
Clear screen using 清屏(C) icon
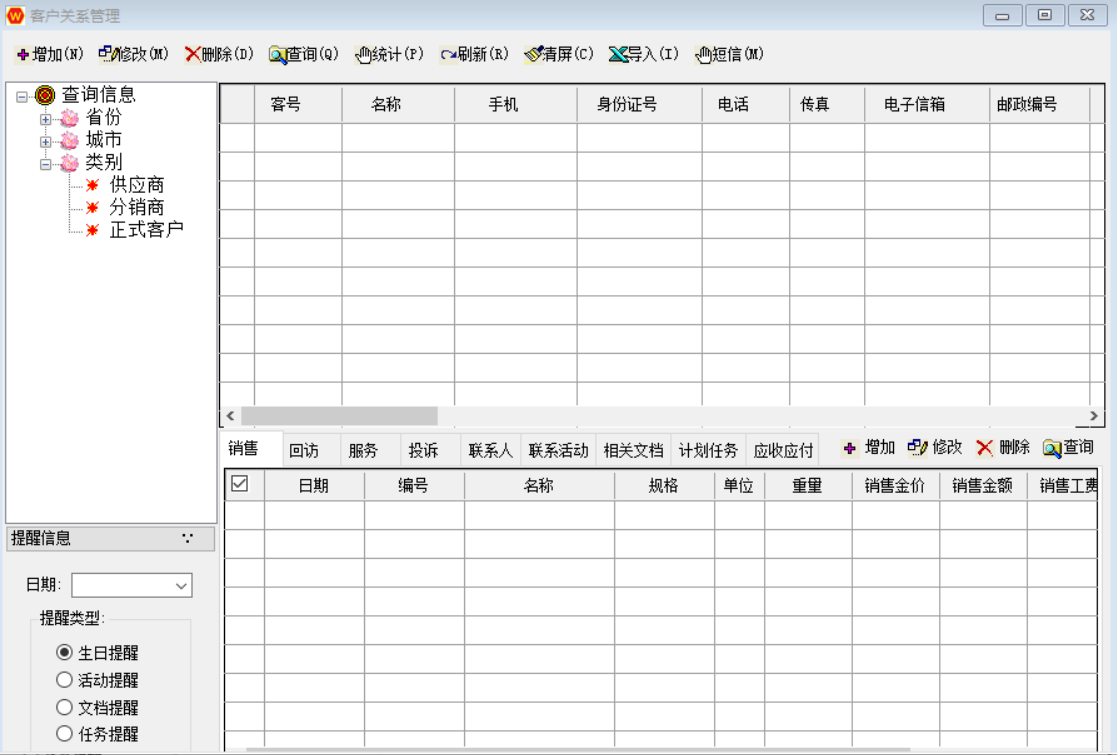534,54
